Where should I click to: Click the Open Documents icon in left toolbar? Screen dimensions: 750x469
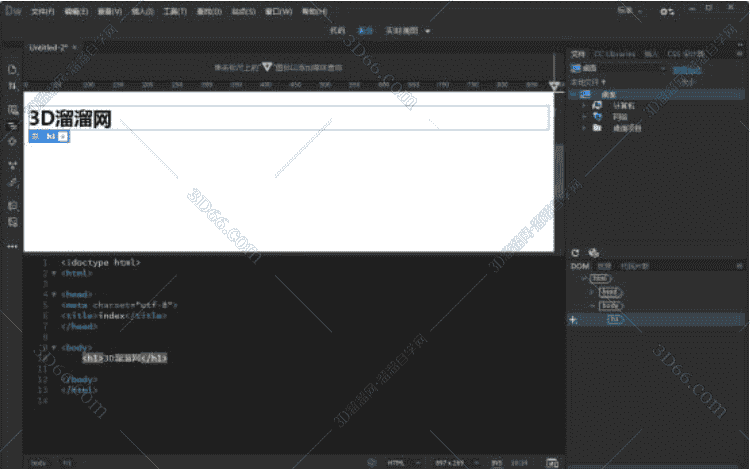(x=13, y=70)
